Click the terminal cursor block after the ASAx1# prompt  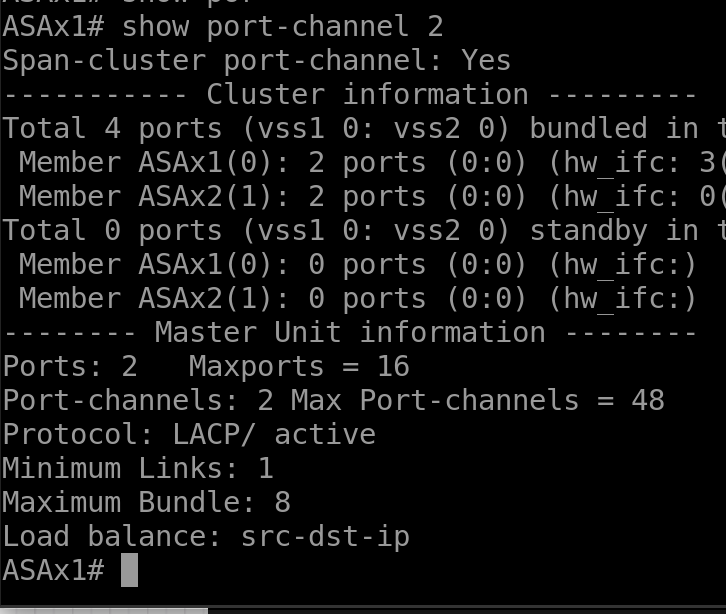(128, 570)
